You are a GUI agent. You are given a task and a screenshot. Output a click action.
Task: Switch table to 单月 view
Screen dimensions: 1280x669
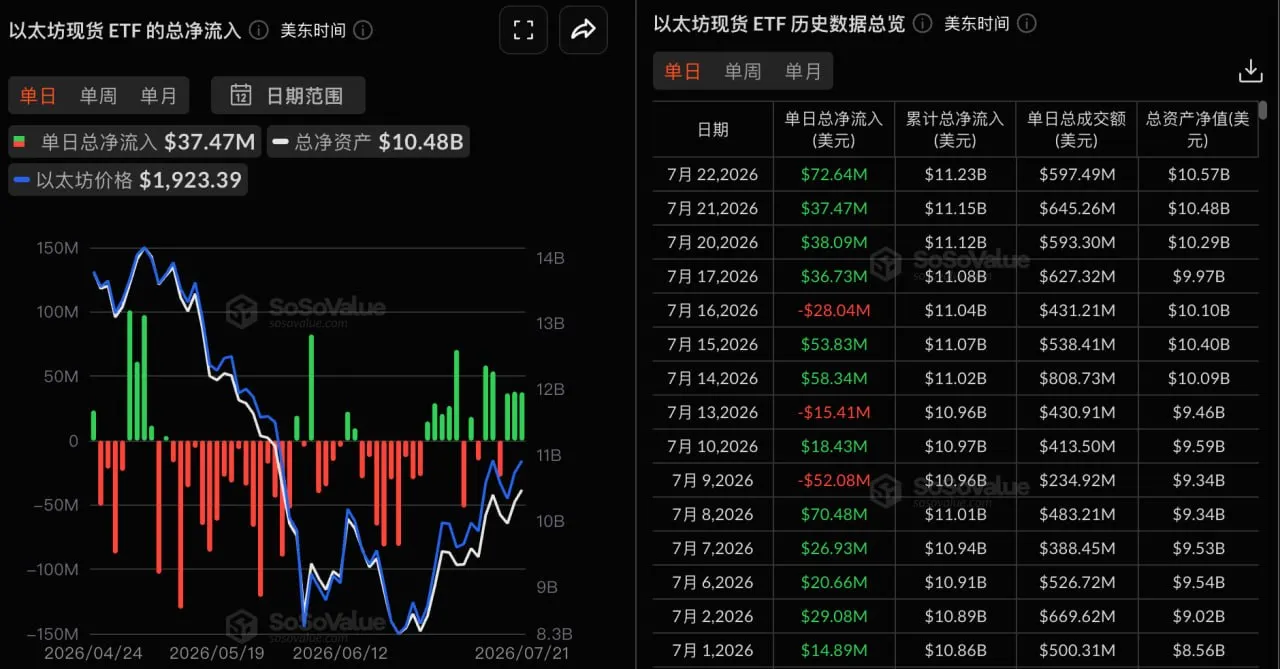(x=803, y=72)
